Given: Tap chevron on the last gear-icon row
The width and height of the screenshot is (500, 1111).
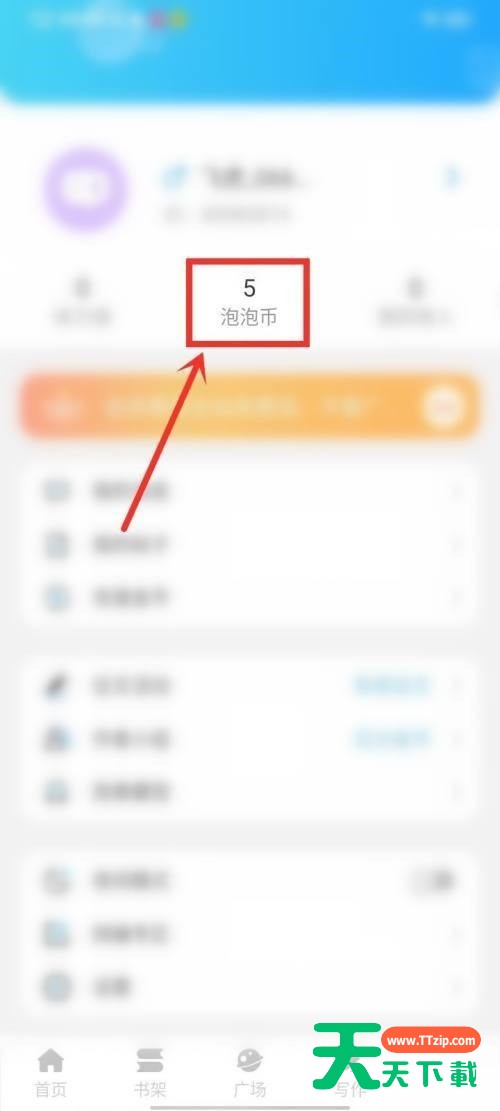Looking at the screenshot, I should click(457, 986).
